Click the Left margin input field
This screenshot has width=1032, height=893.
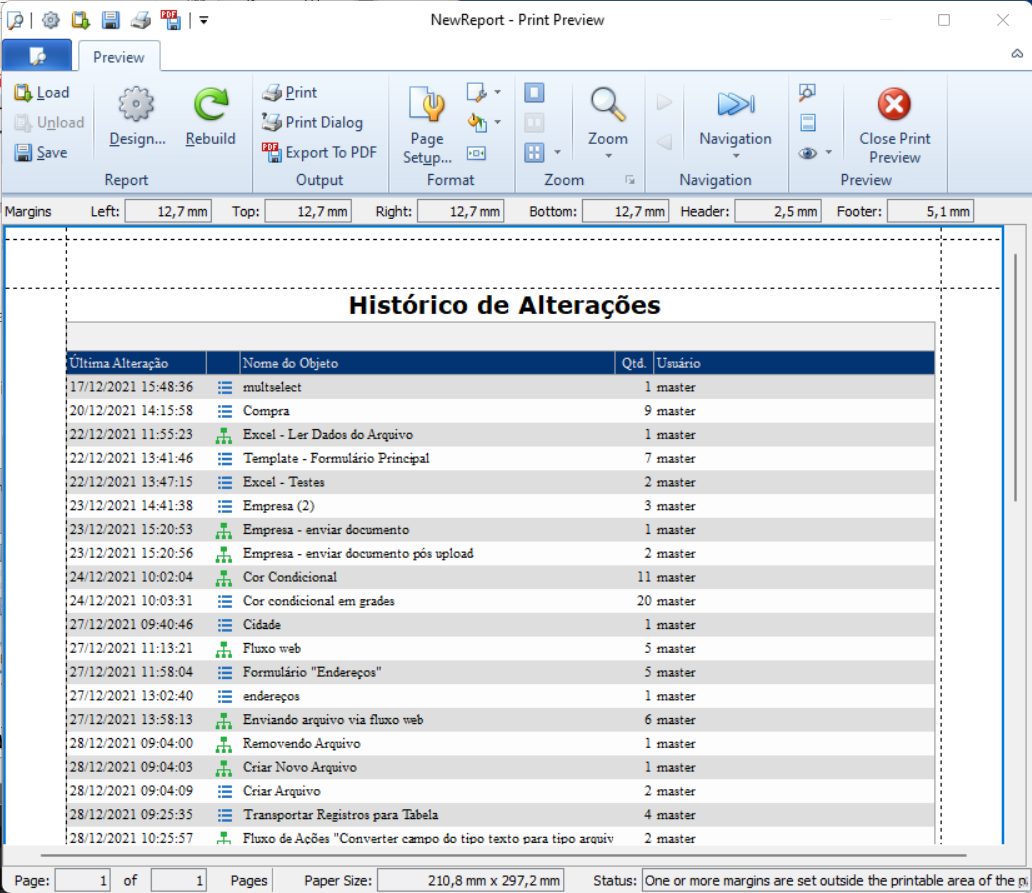[x=168, y=212]
